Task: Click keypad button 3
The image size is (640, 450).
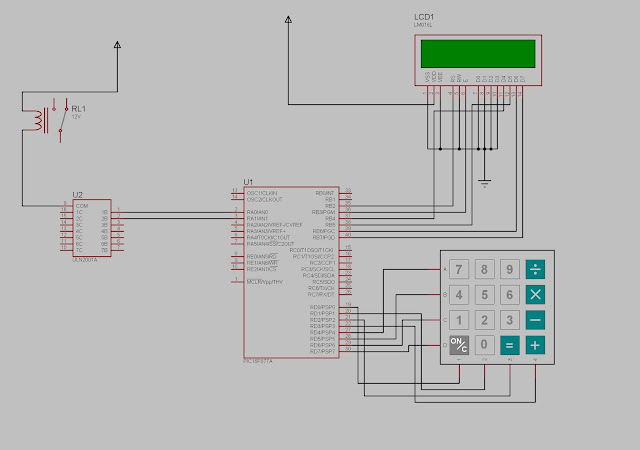Action: click(x=509, y=320)
